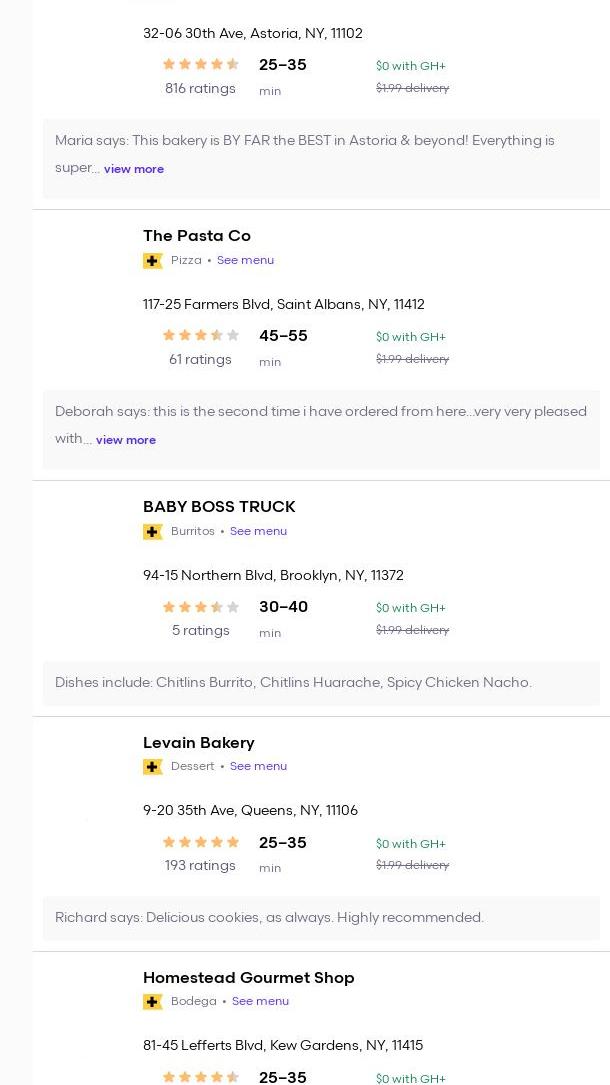Click Richard's review of Levain Bakery
Viewport: 610px width, 1085px height.
(x=269, y=918)
